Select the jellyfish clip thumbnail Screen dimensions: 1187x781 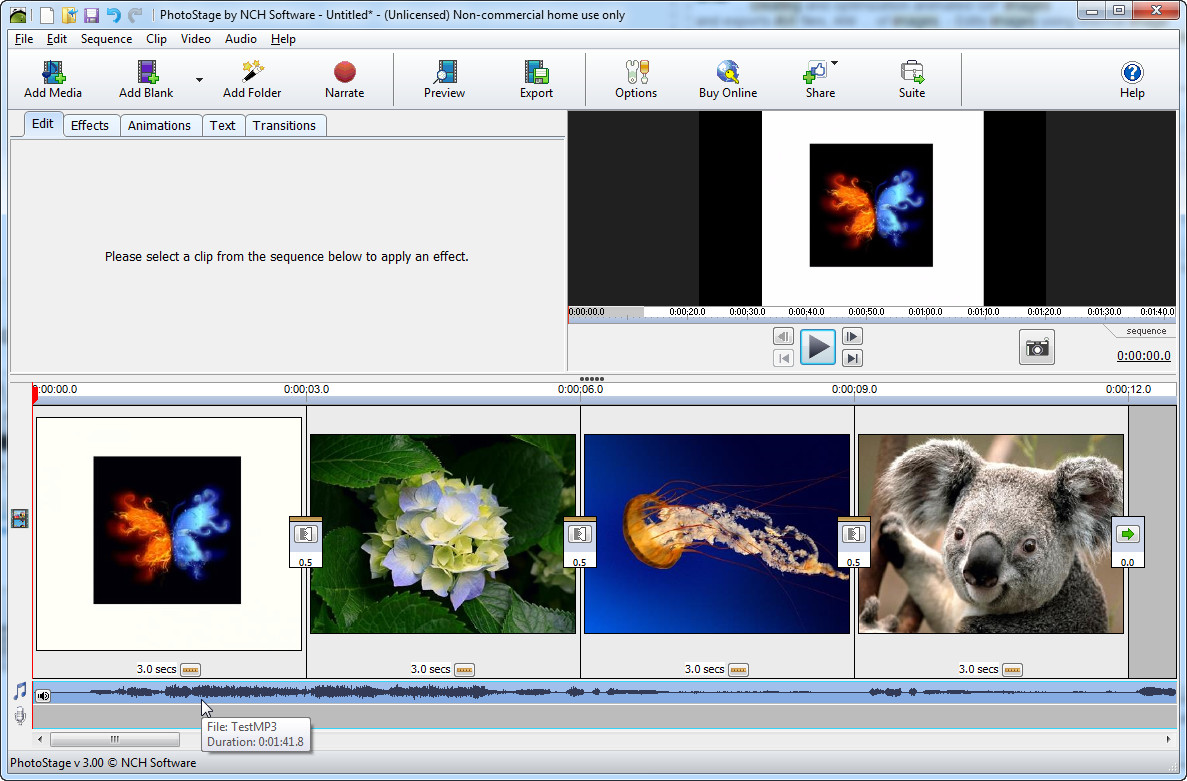(x=717, y=534)
